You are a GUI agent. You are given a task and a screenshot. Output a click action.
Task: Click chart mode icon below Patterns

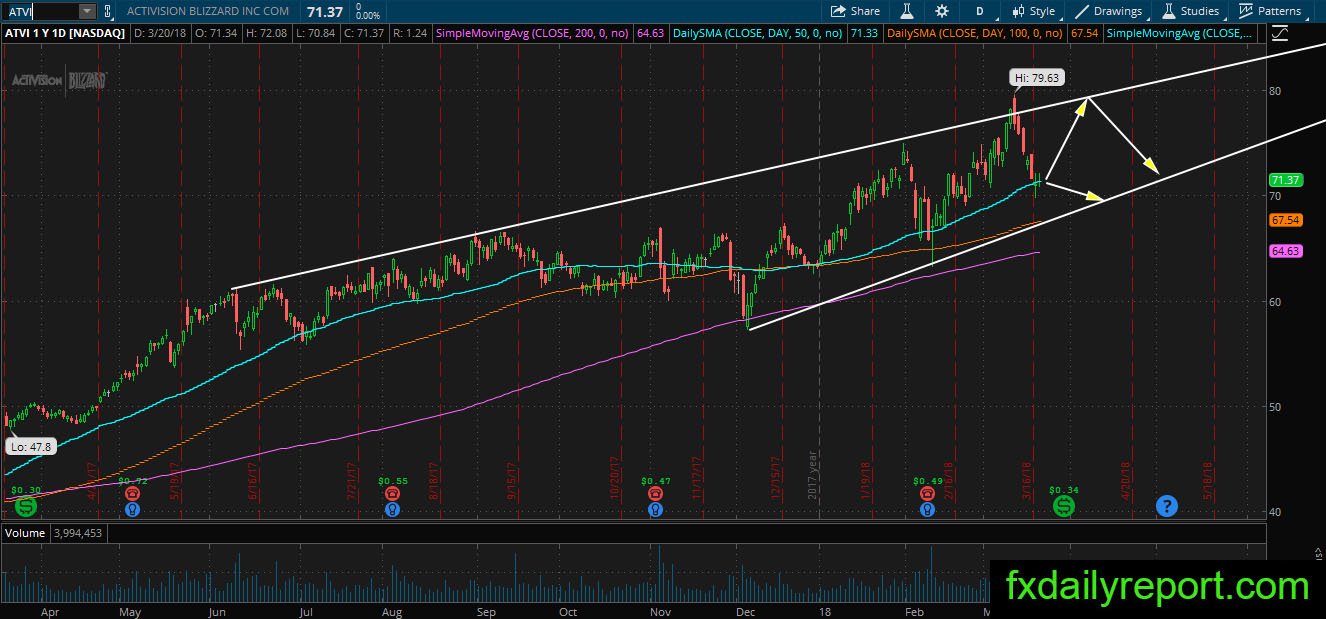click(1280, 33)
